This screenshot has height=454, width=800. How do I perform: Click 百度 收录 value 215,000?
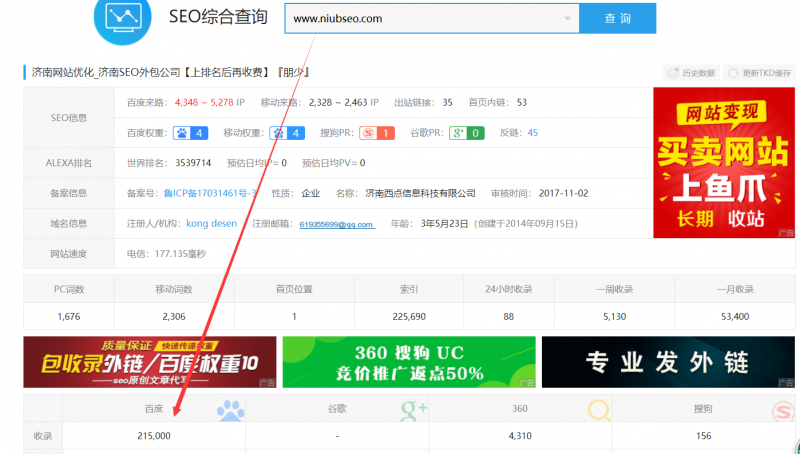tap(154, 436)
